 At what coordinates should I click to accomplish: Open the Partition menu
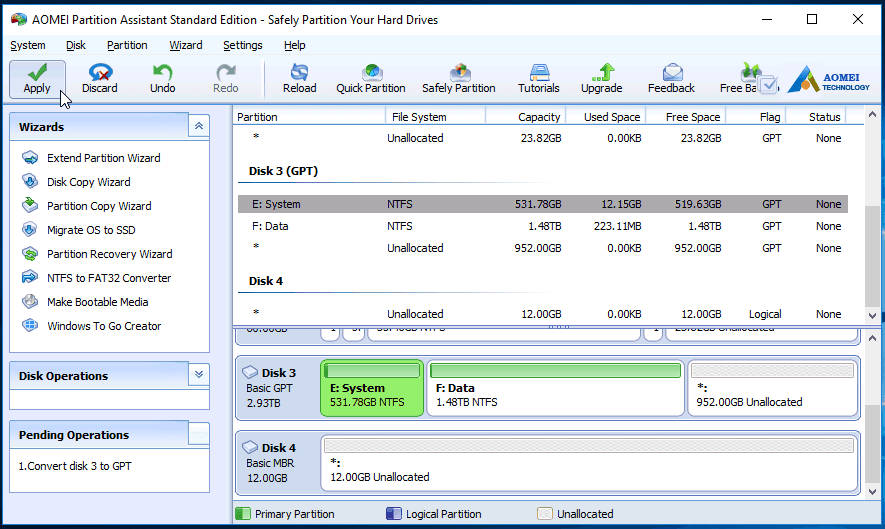click(127, 45)
